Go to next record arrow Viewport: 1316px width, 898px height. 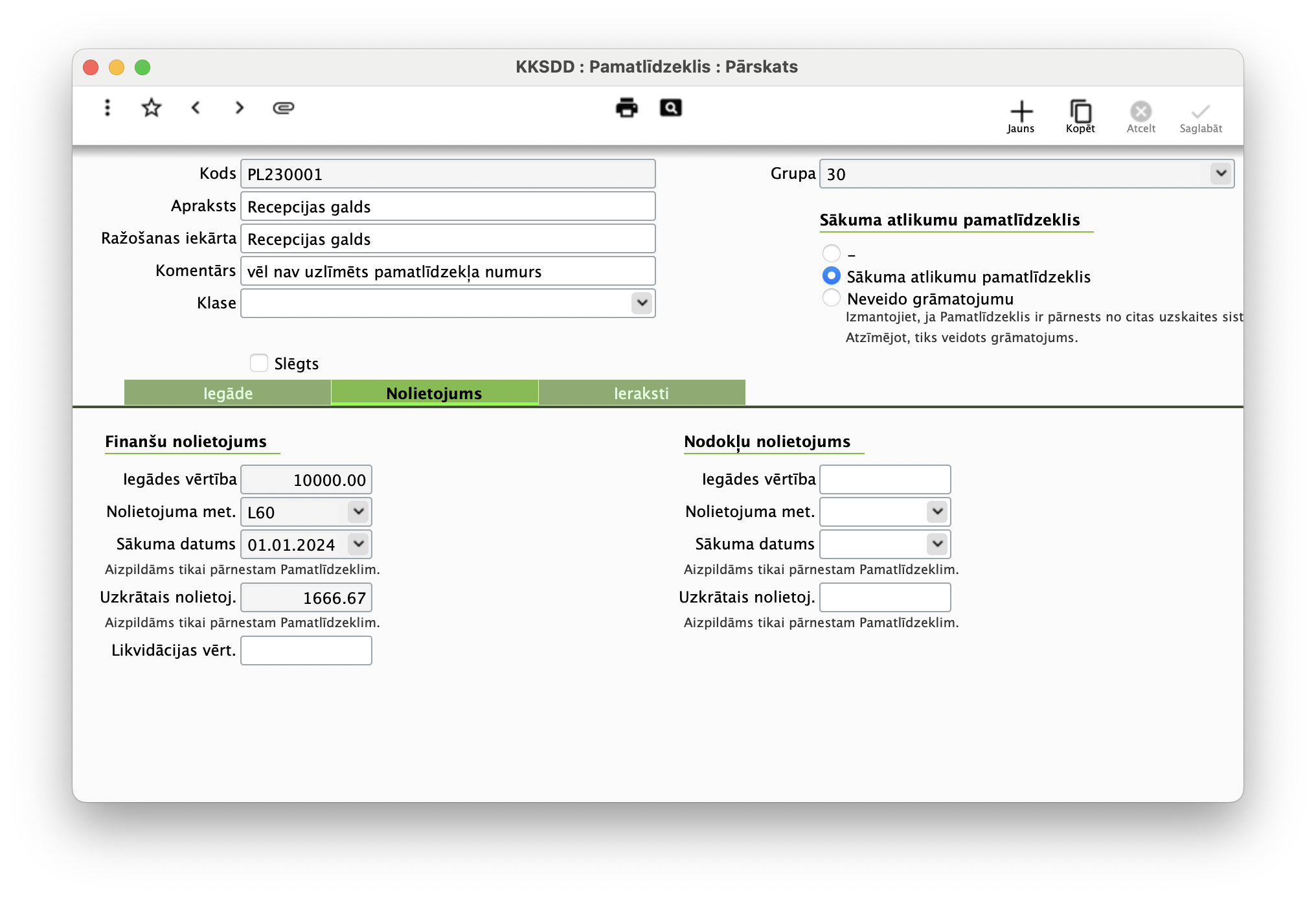click(x=240, y=108)
